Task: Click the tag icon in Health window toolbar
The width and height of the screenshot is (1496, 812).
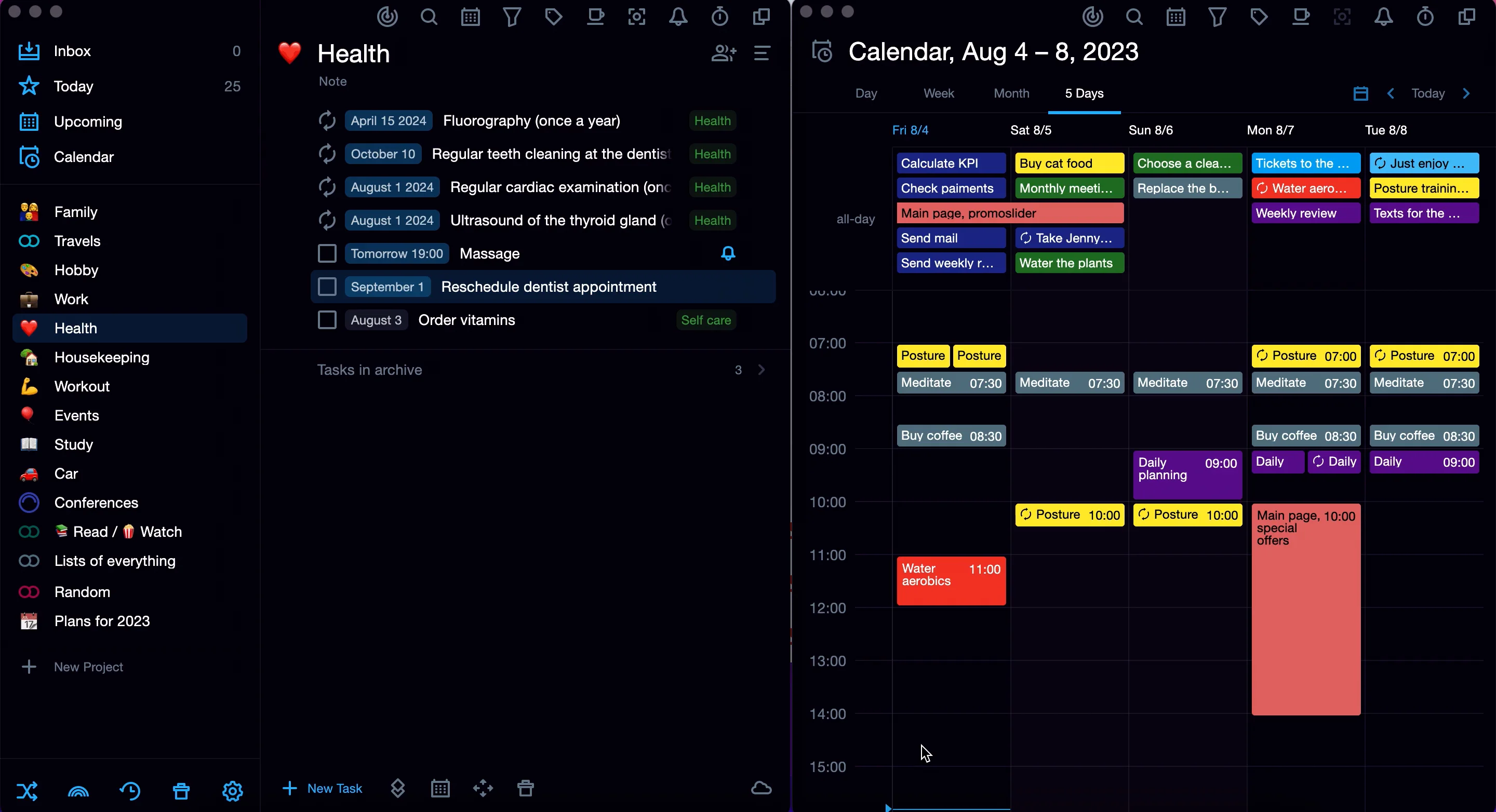Action: click(553, 17)
